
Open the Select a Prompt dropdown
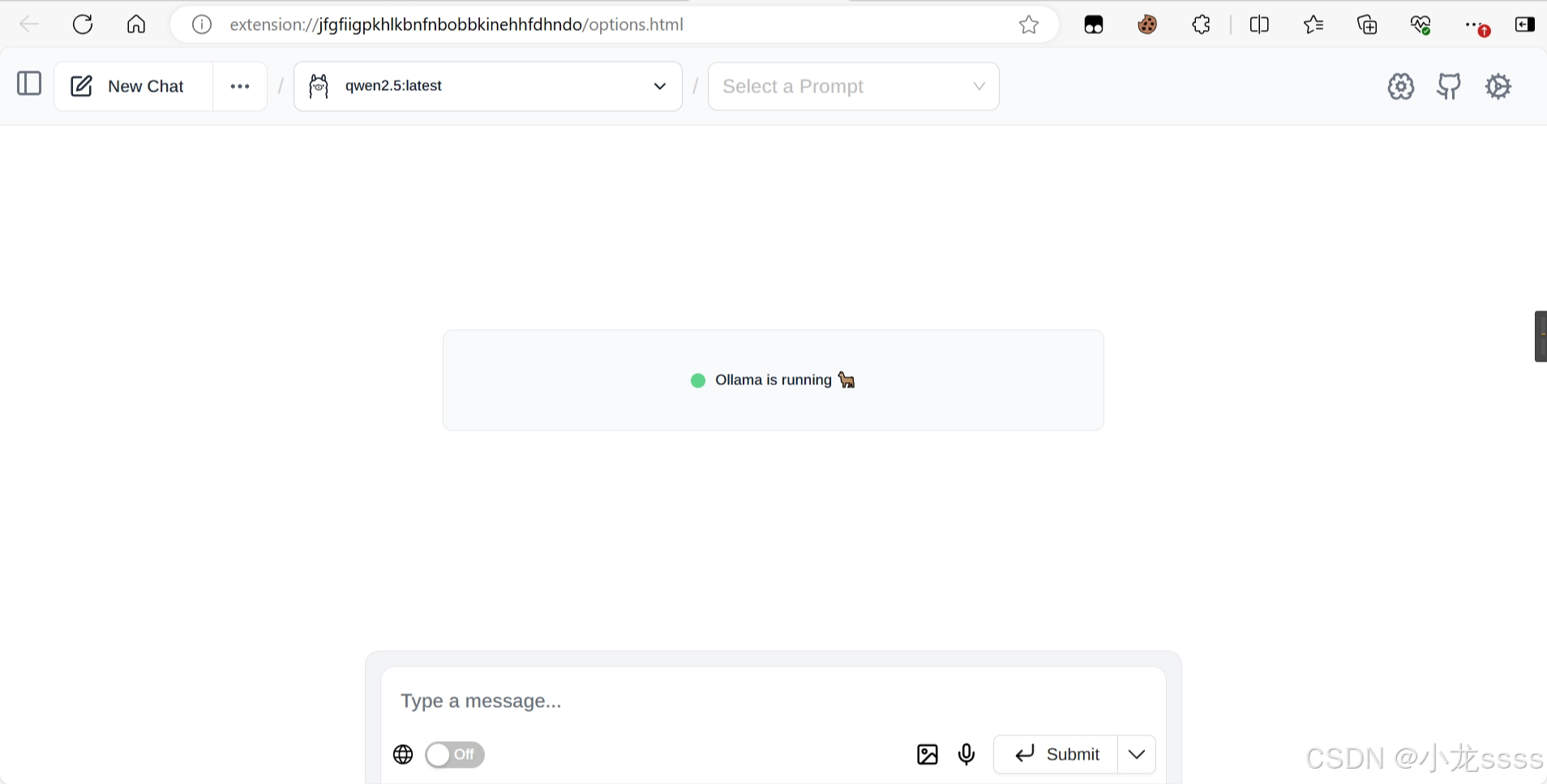[x=854, y=86]
